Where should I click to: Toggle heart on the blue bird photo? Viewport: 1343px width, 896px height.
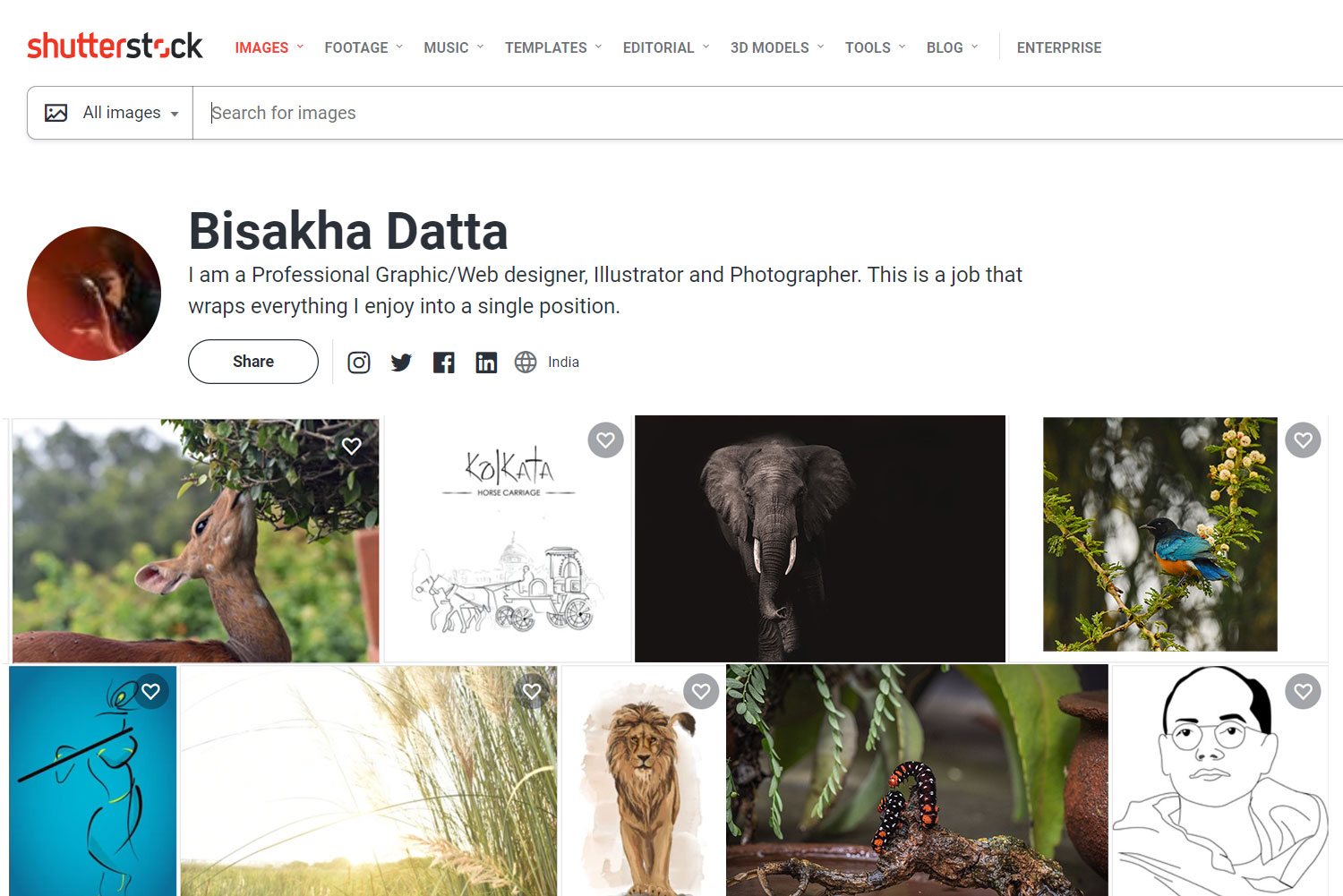[x=1303, y=439]
